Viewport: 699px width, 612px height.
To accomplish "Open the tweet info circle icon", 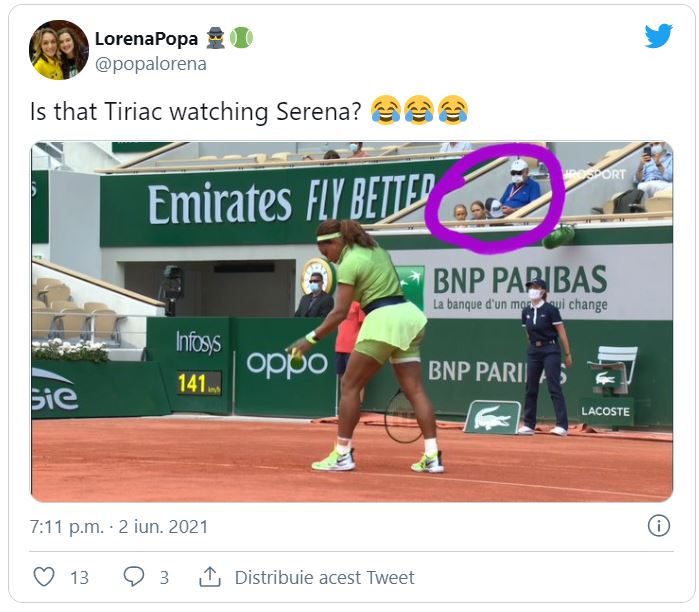I will pos(658,525).
